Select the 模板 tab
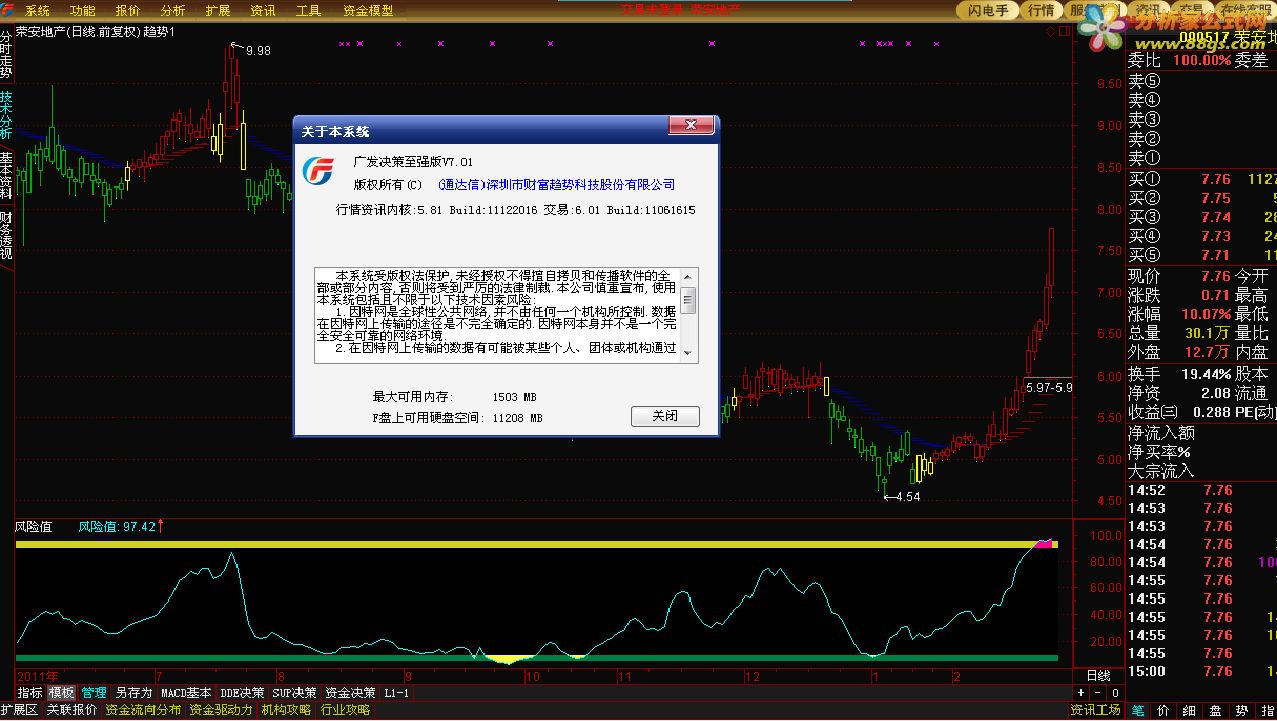The image size is (1277, 721). pos(62,692)
